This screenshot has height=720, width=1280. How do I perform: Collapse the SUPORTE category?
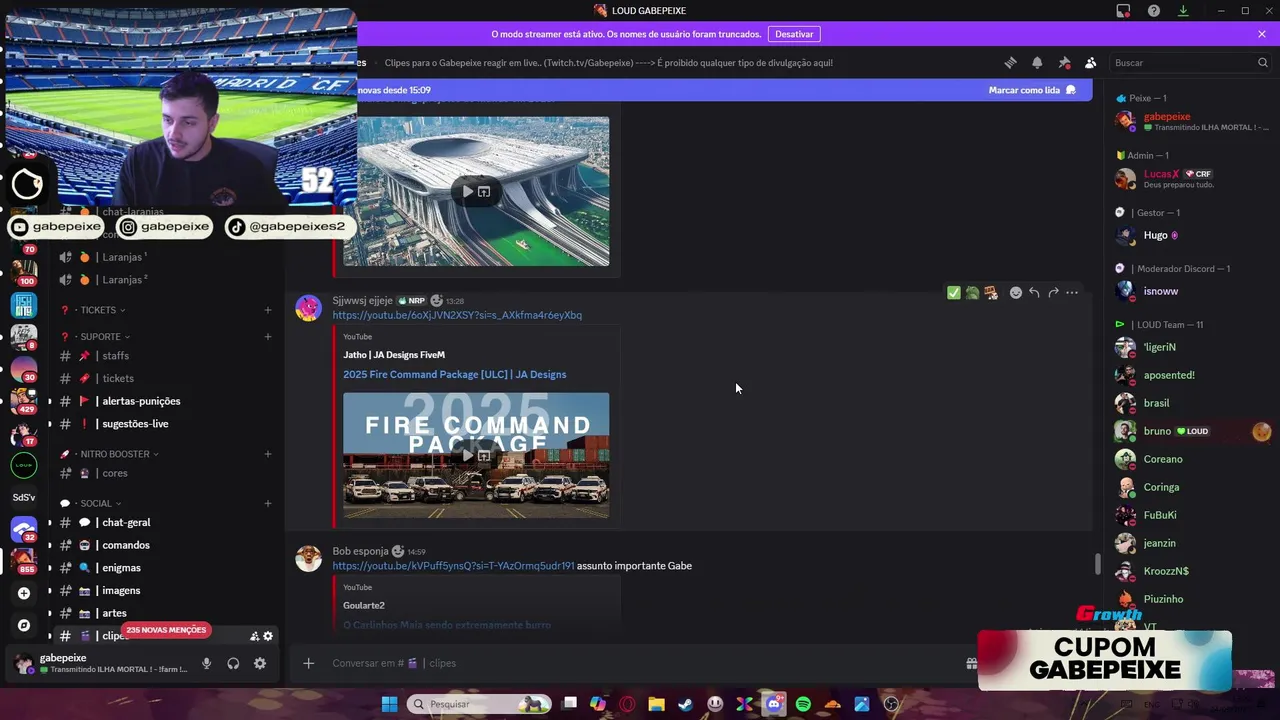pyautogui.click(x=100, y=337)
